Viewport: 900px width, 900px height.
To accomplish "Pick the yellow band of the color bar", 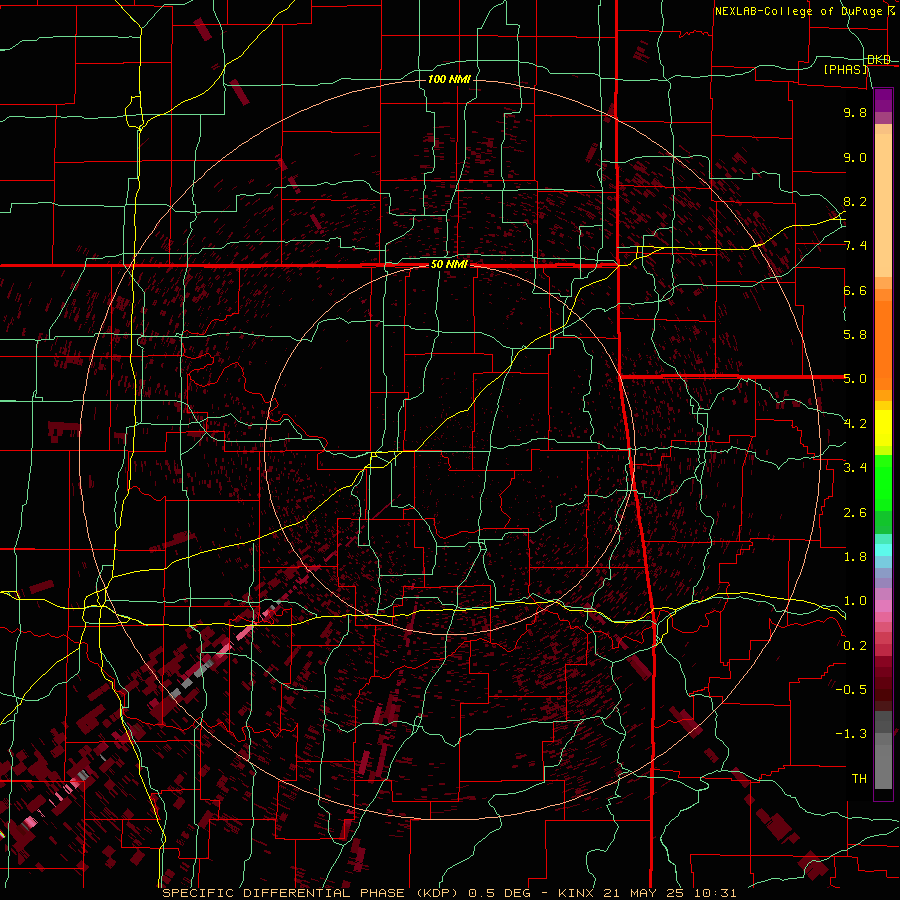I will click(883, 428).
